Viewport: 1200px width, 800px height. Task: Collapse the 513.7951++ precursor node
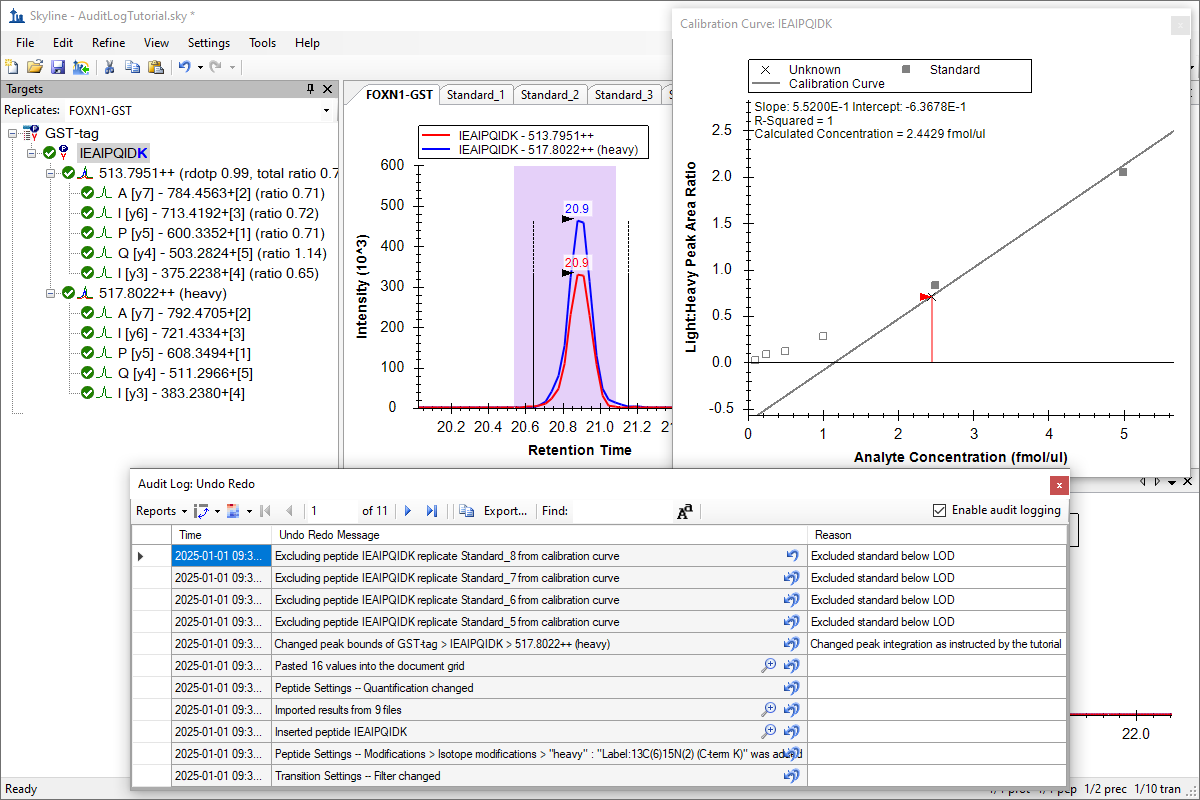tap(51, 173)
